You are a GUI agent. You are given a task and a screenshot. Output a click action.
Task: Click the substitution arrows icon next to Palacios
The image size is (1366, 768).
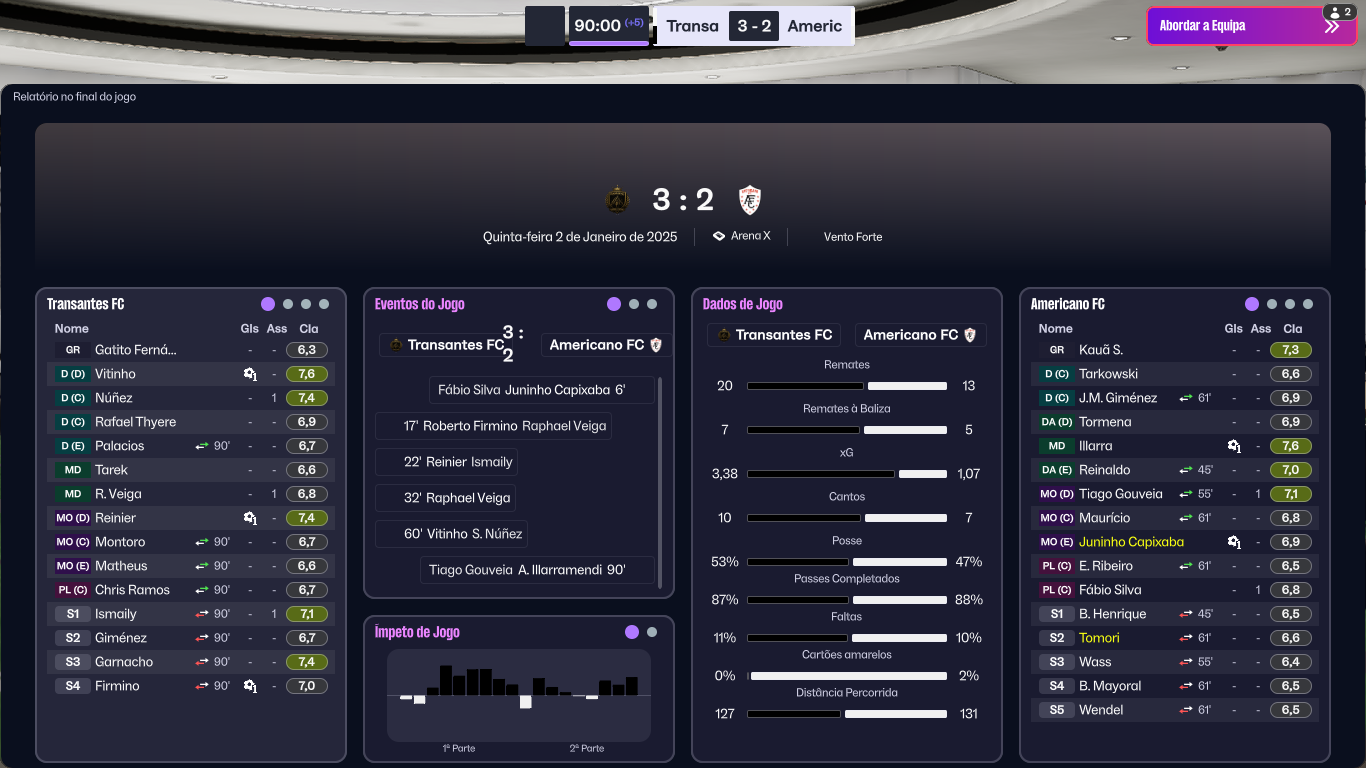click(x=201, y=446)
